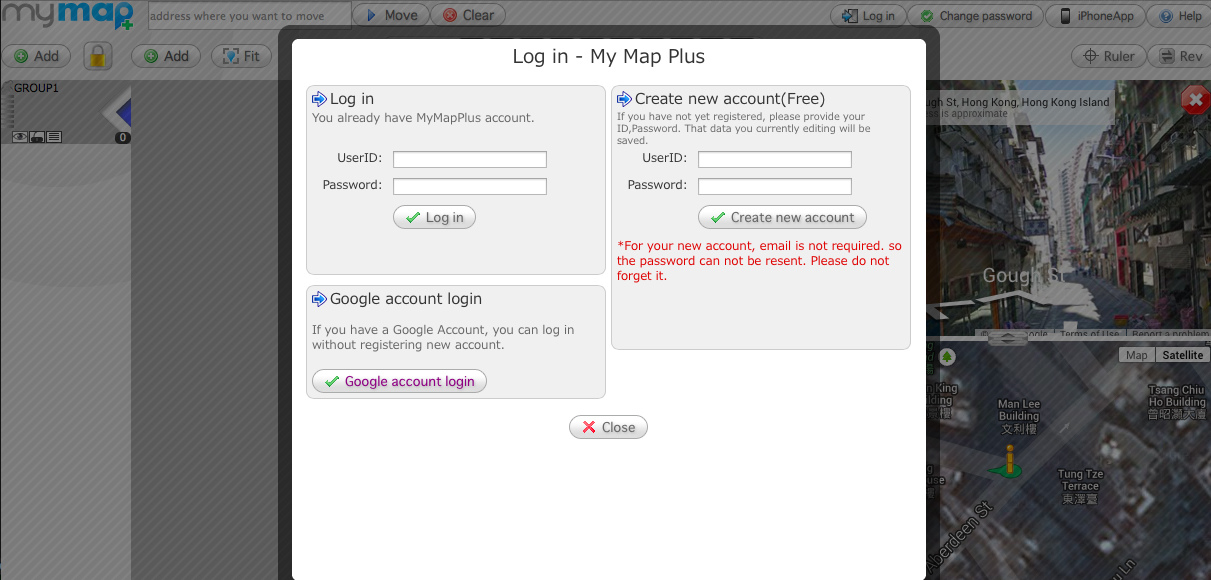Switch map view to Satellite
This screenshot has width=1211, height=580.
pos(1182,355)
